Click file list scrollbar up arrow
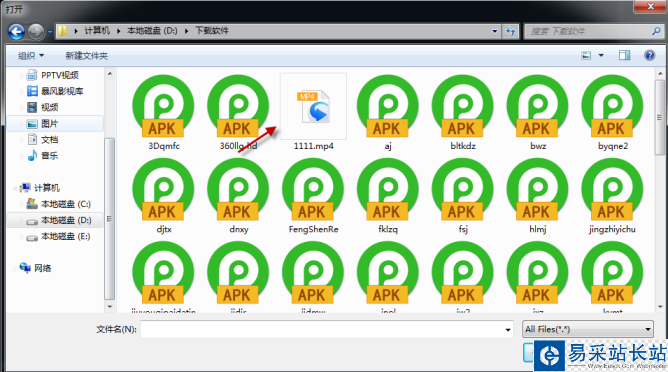The height and width of the screenshot is (372, 668). tap(660, 73)
